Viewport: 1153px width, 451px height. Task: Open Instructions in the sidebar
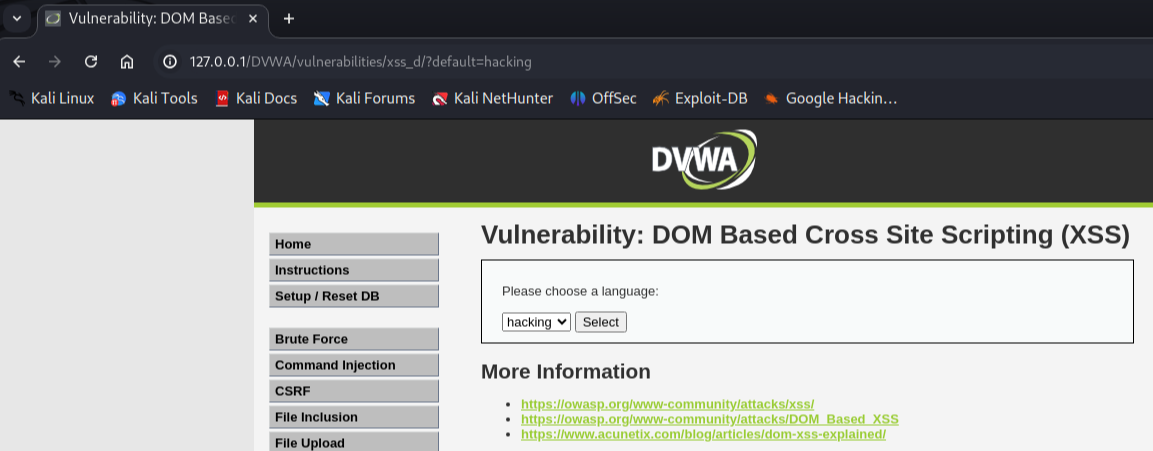tap(354, 270)
